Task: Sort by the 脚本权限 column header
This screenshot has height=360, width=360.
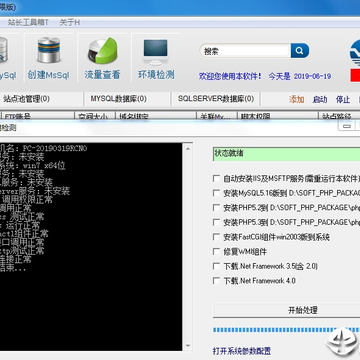Action: click(x=278, y=116)
